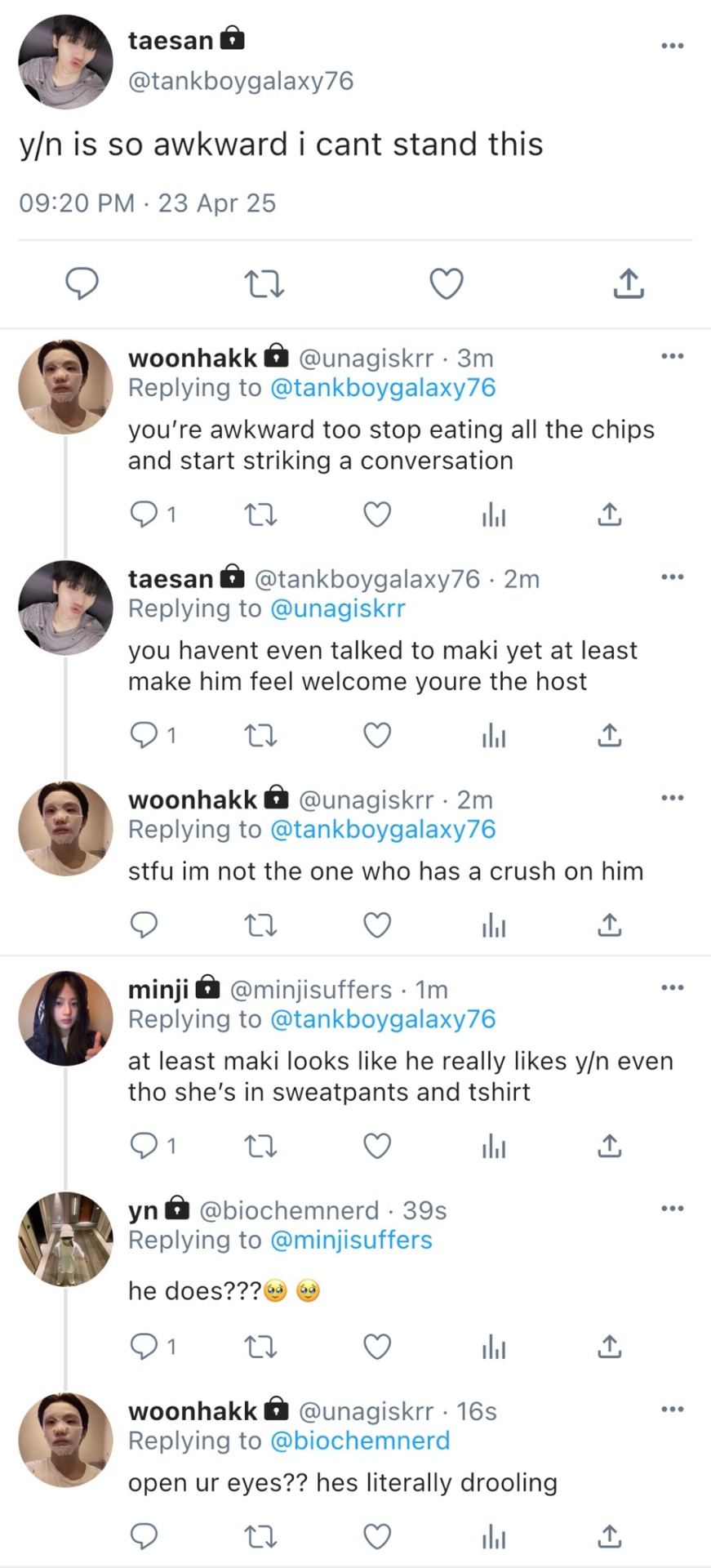Share yn's "he does???" reply
Screen dimensions: 711x1568
tap(609, 1346)
